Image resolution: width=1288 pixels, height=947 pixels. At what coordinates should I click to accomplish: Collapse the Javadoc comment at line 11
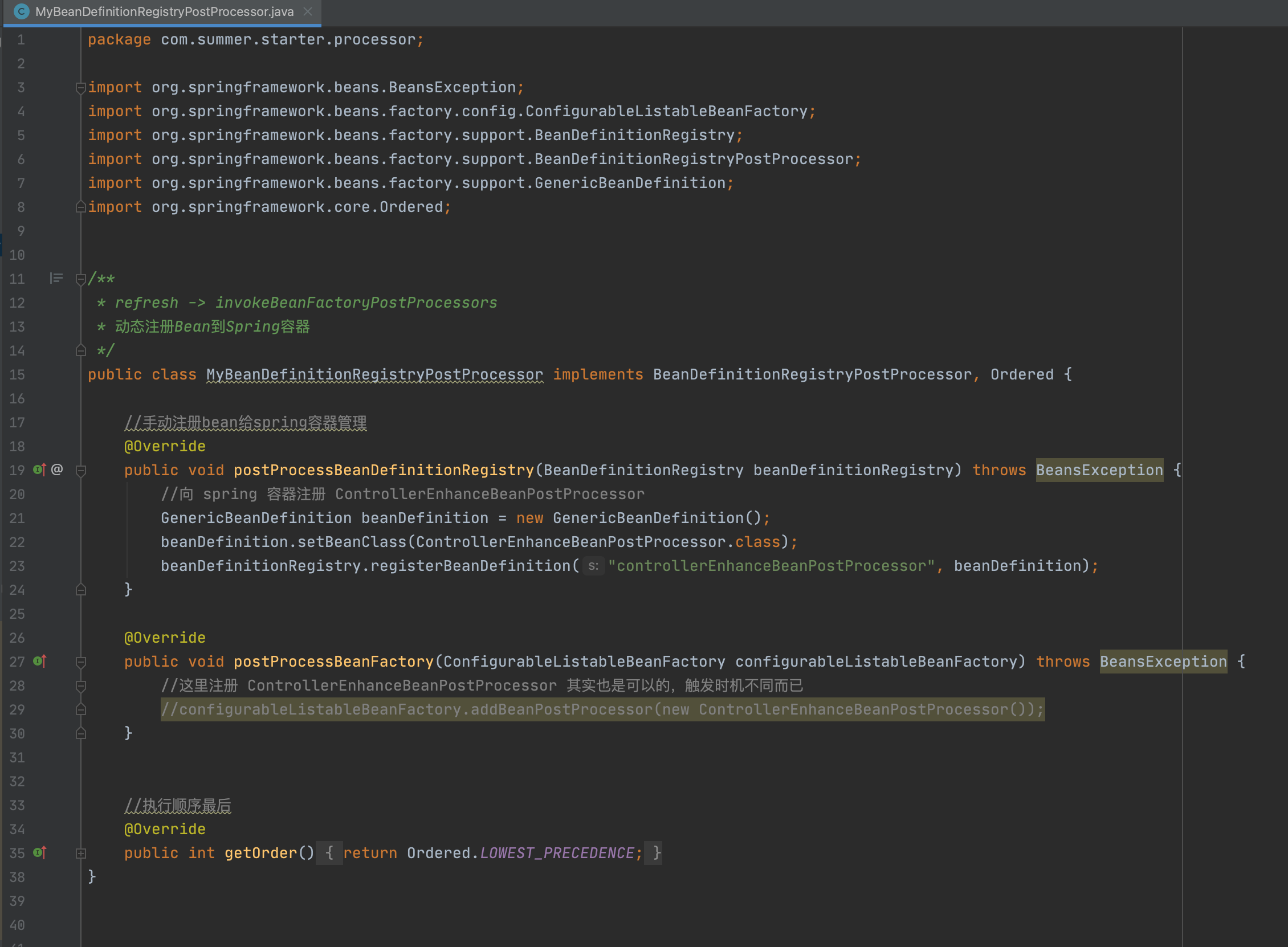pos(81,279)
